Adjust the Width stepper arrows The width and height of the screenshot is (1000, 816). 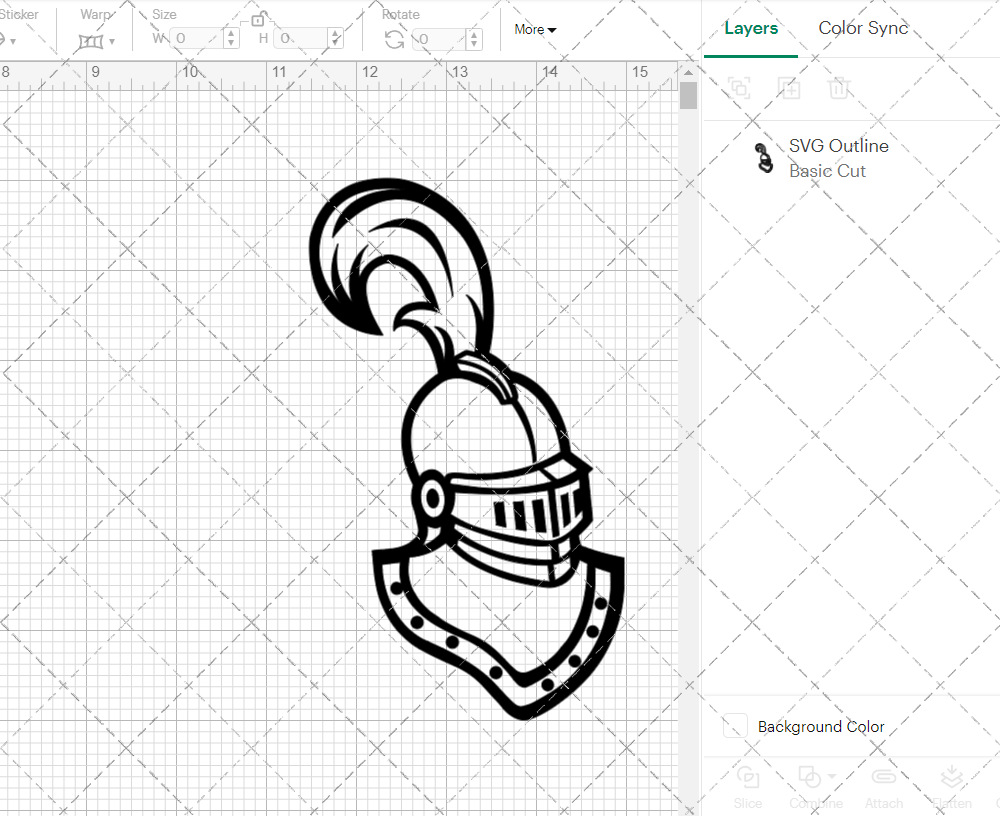232,38
